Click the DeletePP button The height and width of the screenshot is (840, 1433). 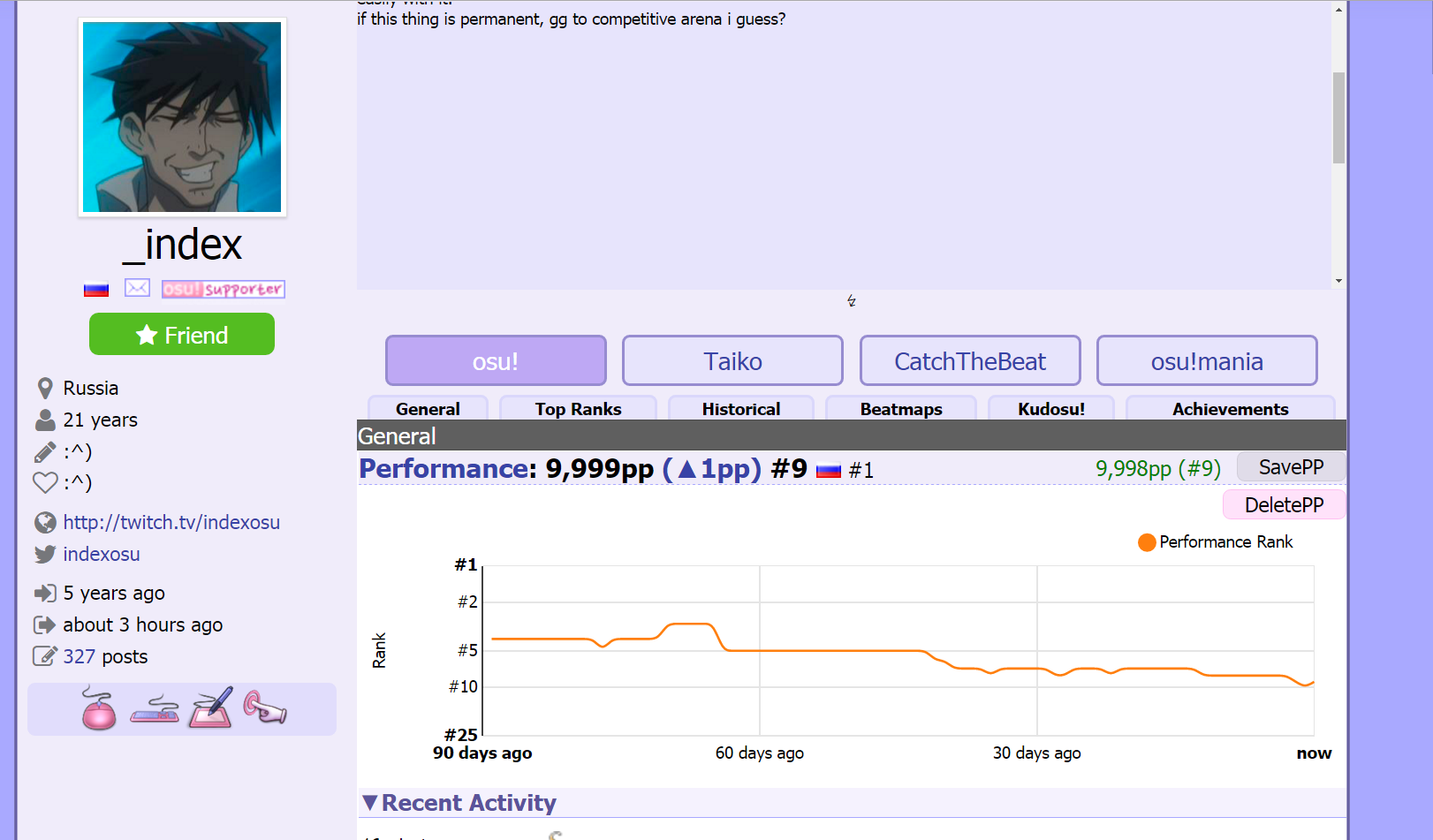[1284, 505]
